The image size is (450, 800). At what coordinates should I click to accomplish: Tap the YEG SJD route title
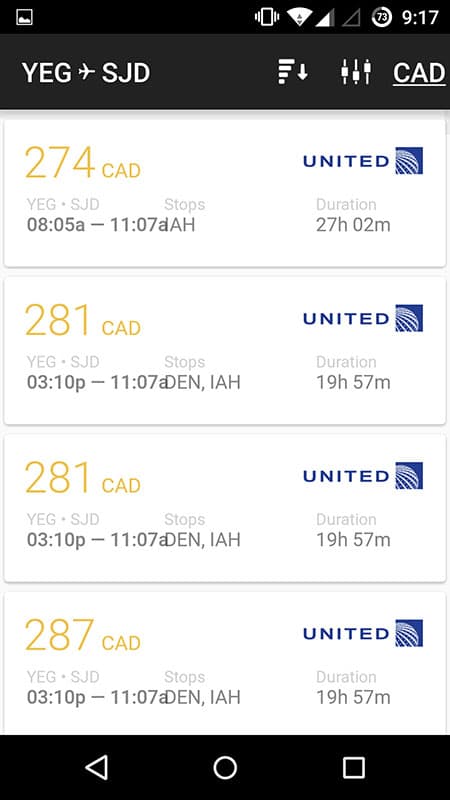point(86,72)
